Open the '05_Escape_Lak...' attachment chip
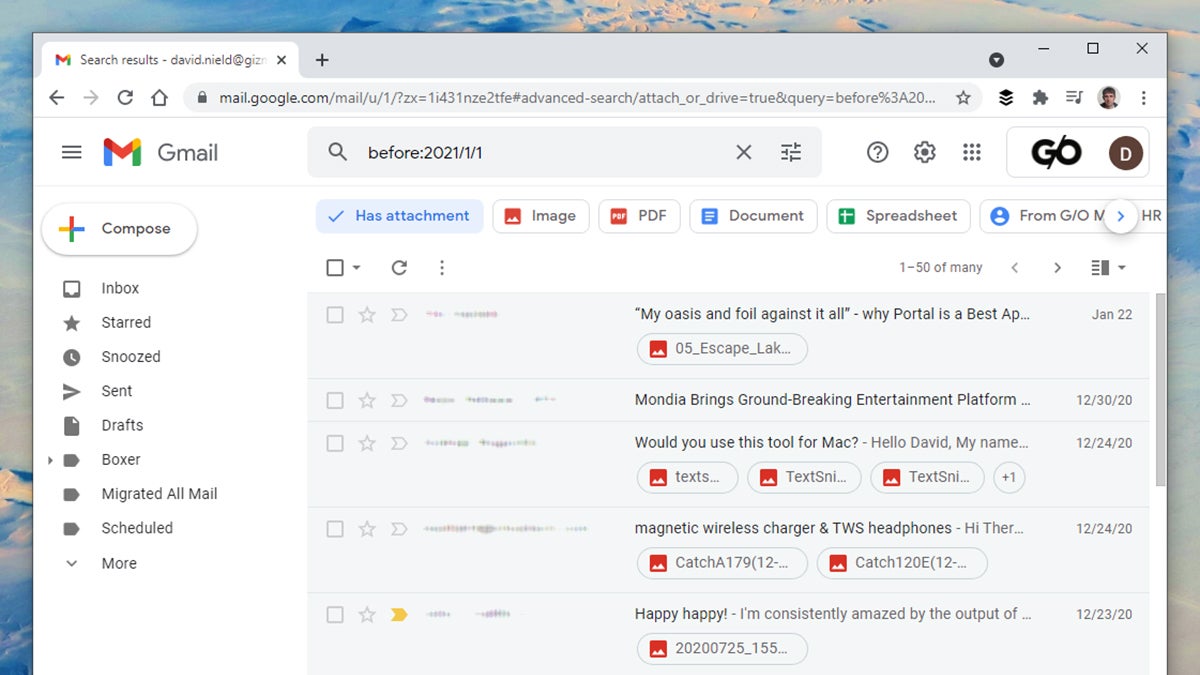 [x=722, y=349]
